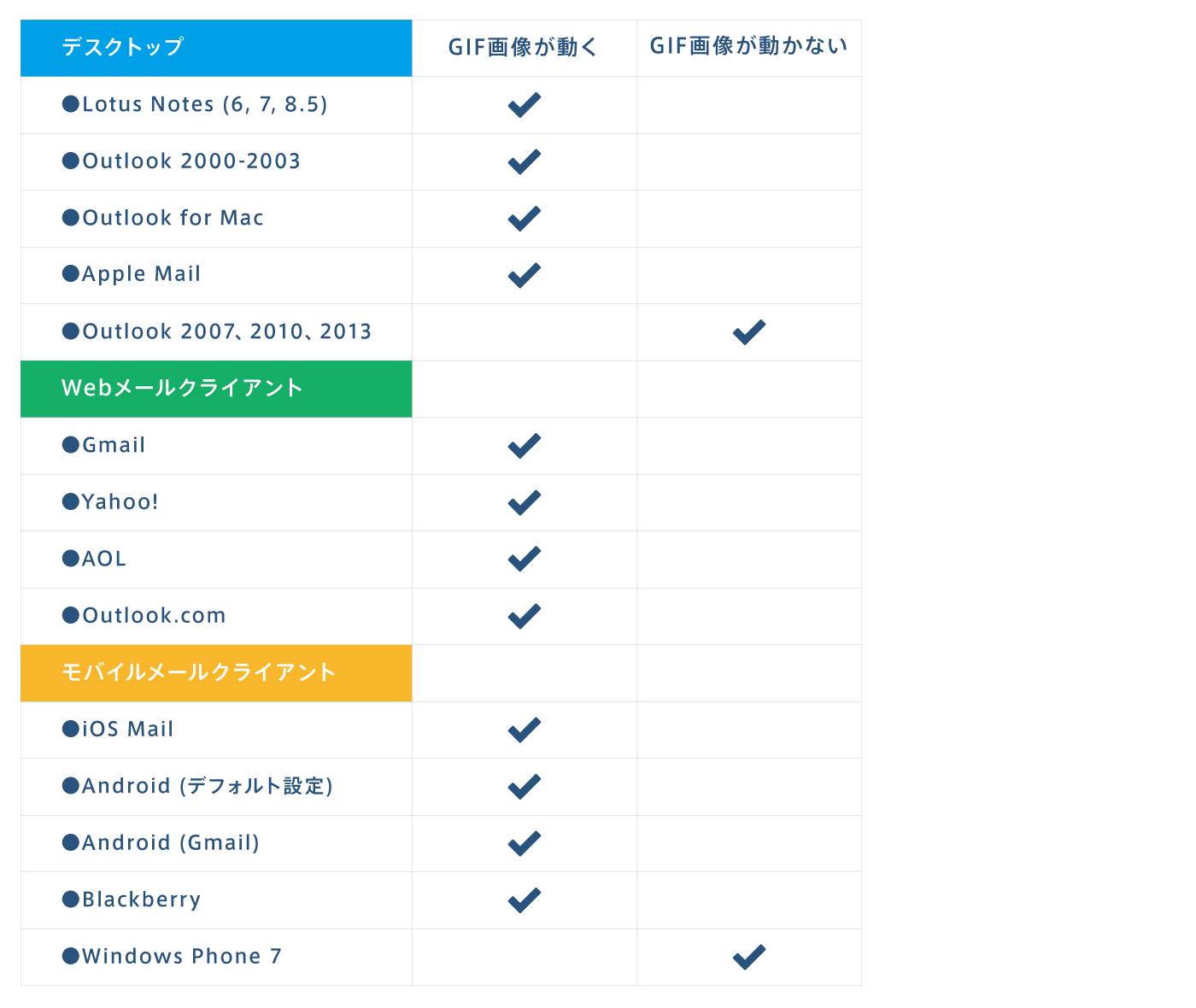Image resolution: width=1196 pixels, height=1008 pixels.
Task: Click the checkmark in the Gmail row
Action: point(524,446)
